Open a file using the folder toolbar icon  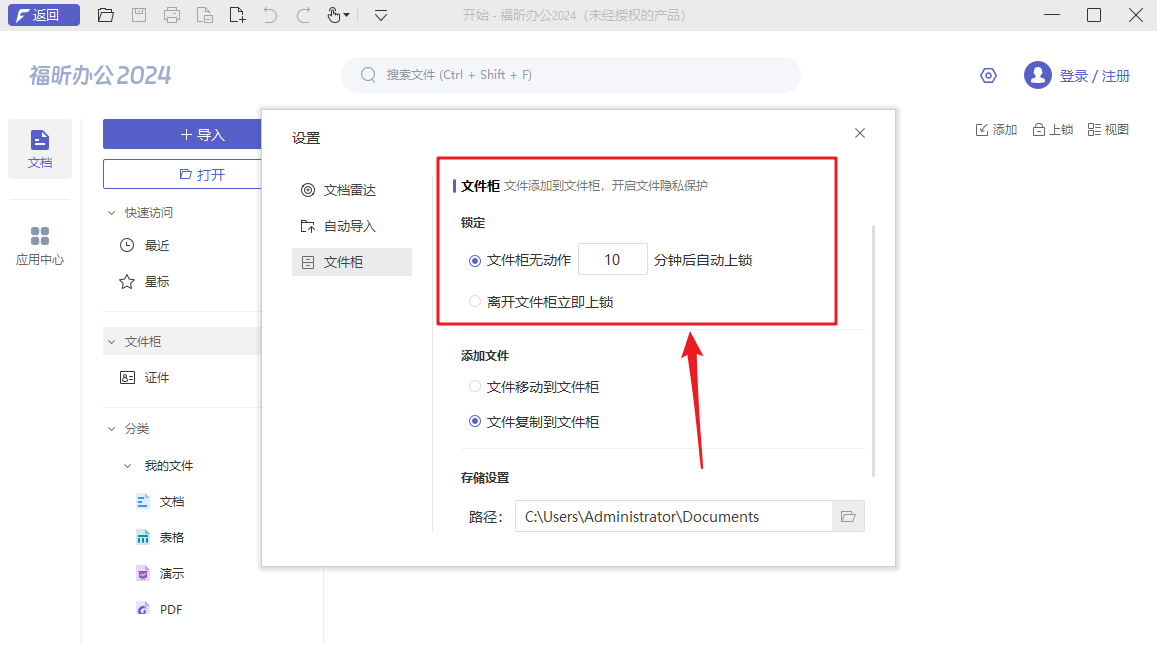[x=105, y=15]
